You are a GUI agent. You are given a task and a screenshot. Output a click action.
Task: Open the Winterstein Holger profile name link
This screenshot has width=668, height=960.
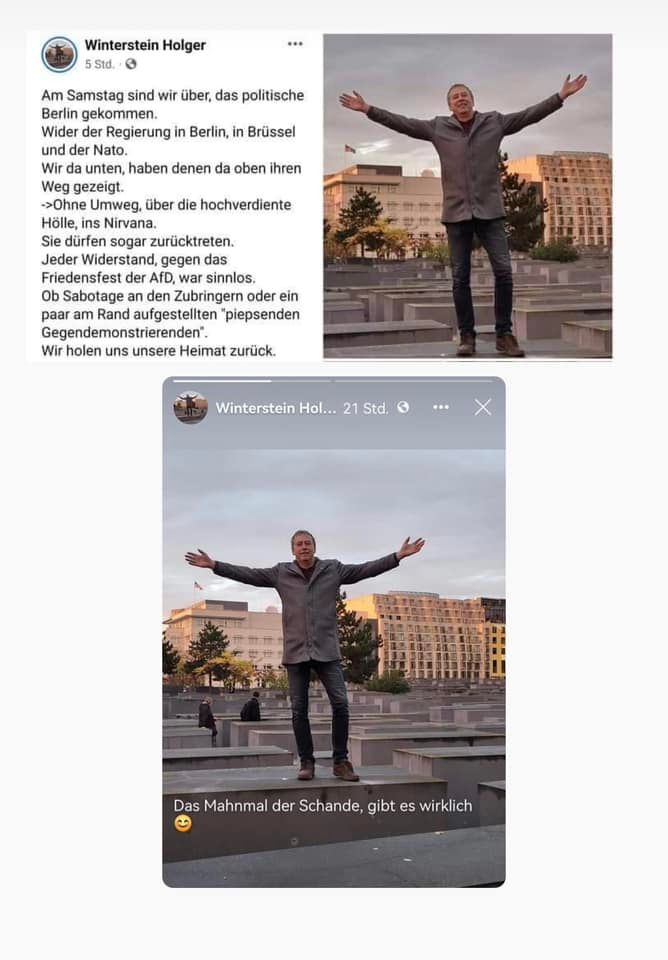145,45
